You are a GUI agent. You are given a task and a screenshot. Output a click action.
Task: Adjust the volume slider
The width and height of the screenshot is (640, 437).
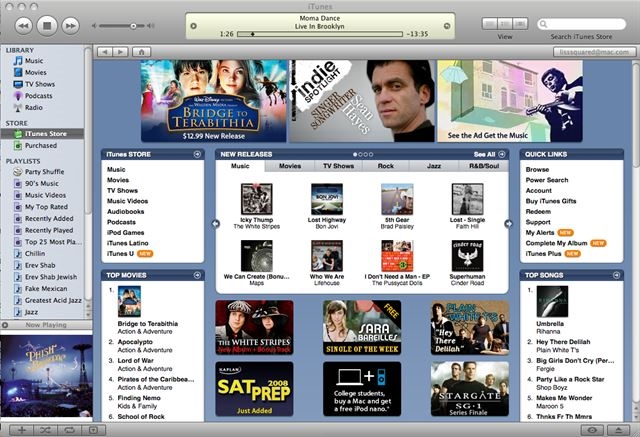[x=133, y=25]
